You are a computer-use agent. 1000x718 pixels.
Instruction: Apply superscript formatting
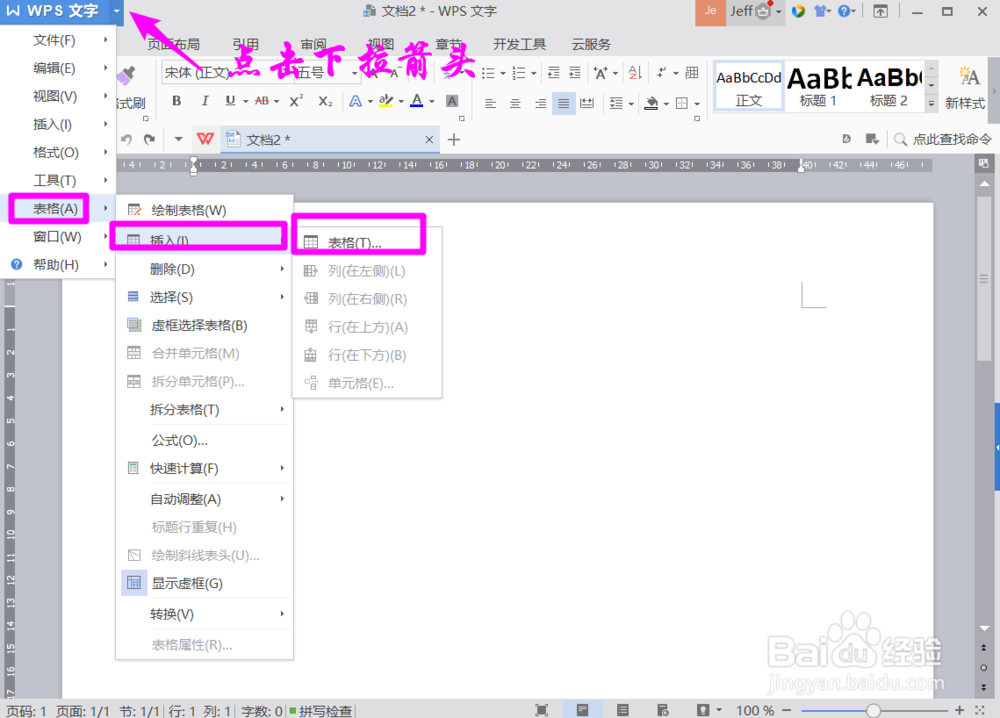295,99
